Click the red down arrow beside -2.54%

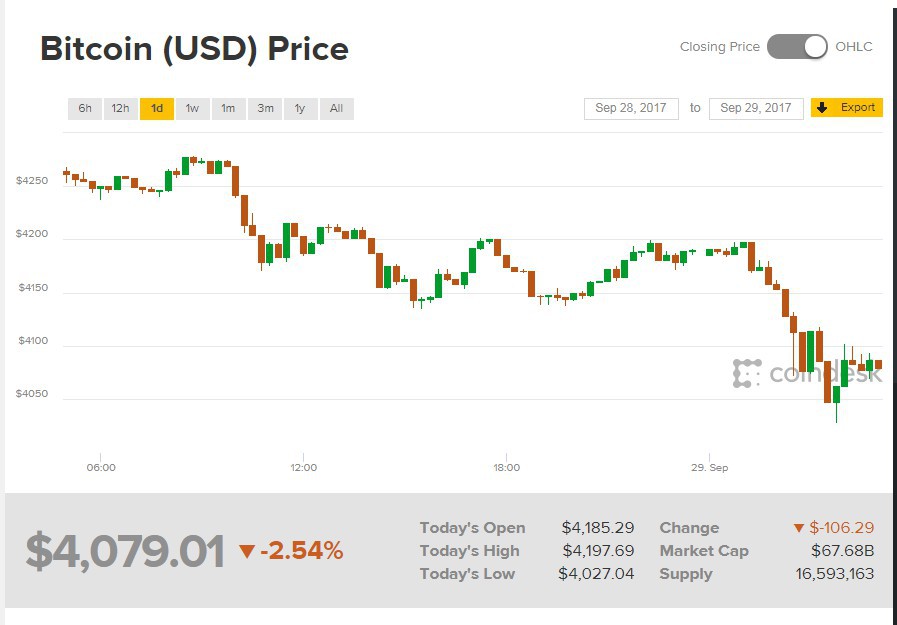(x=247, y=551)
